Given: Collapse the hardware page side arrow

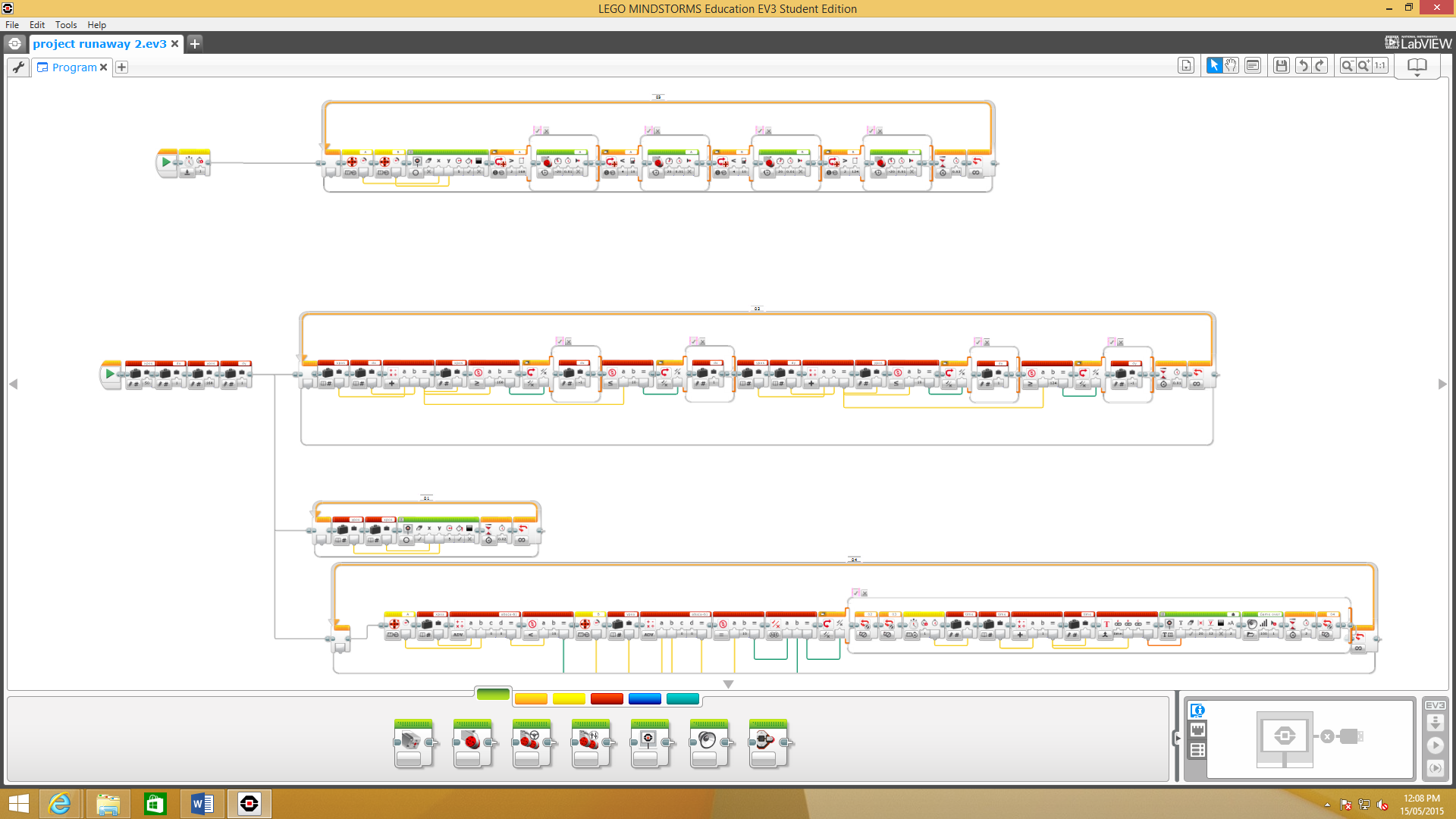Looking at the screenshot, I should (x=1178, y=738).
